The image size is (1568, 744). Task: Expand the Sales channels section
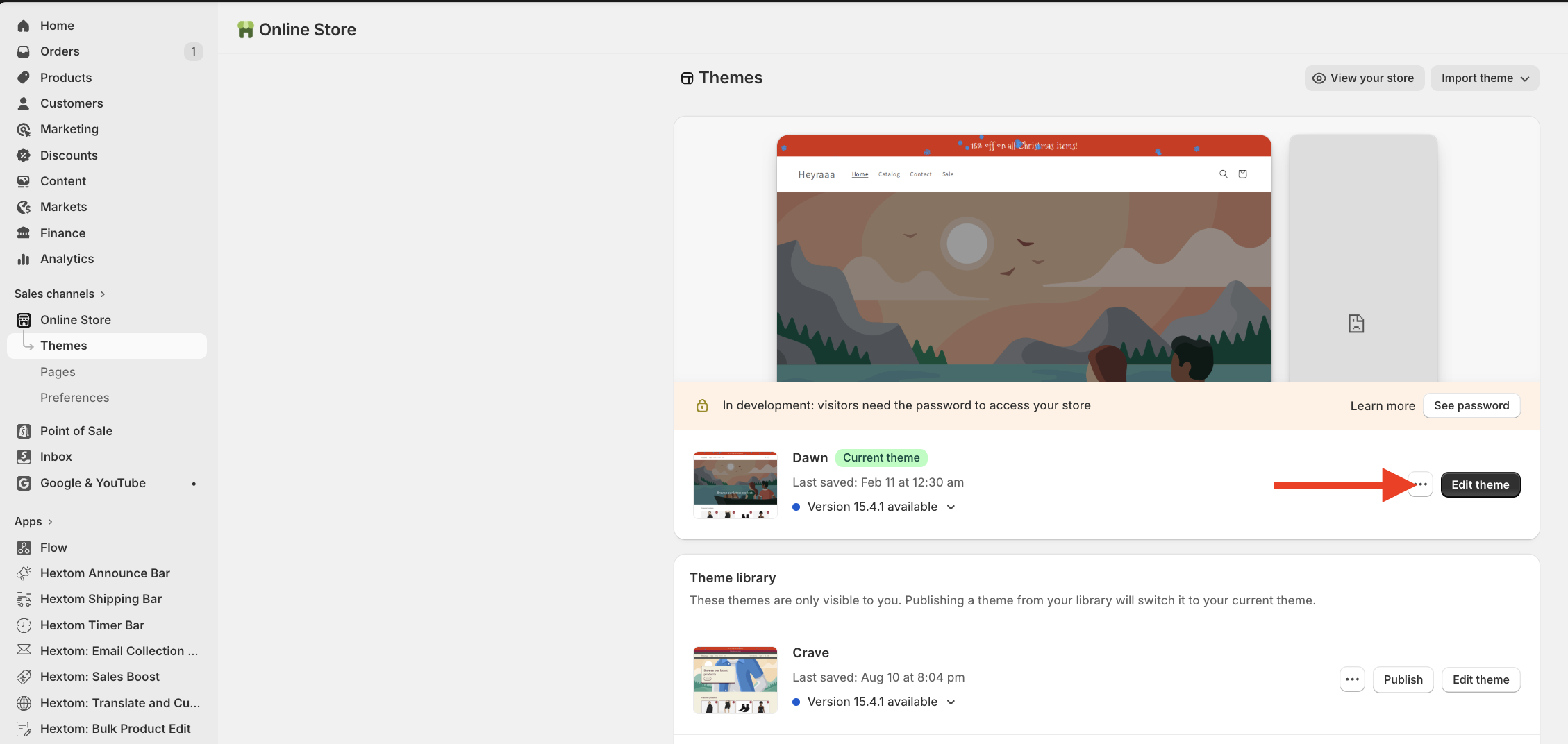pos(60,294)
